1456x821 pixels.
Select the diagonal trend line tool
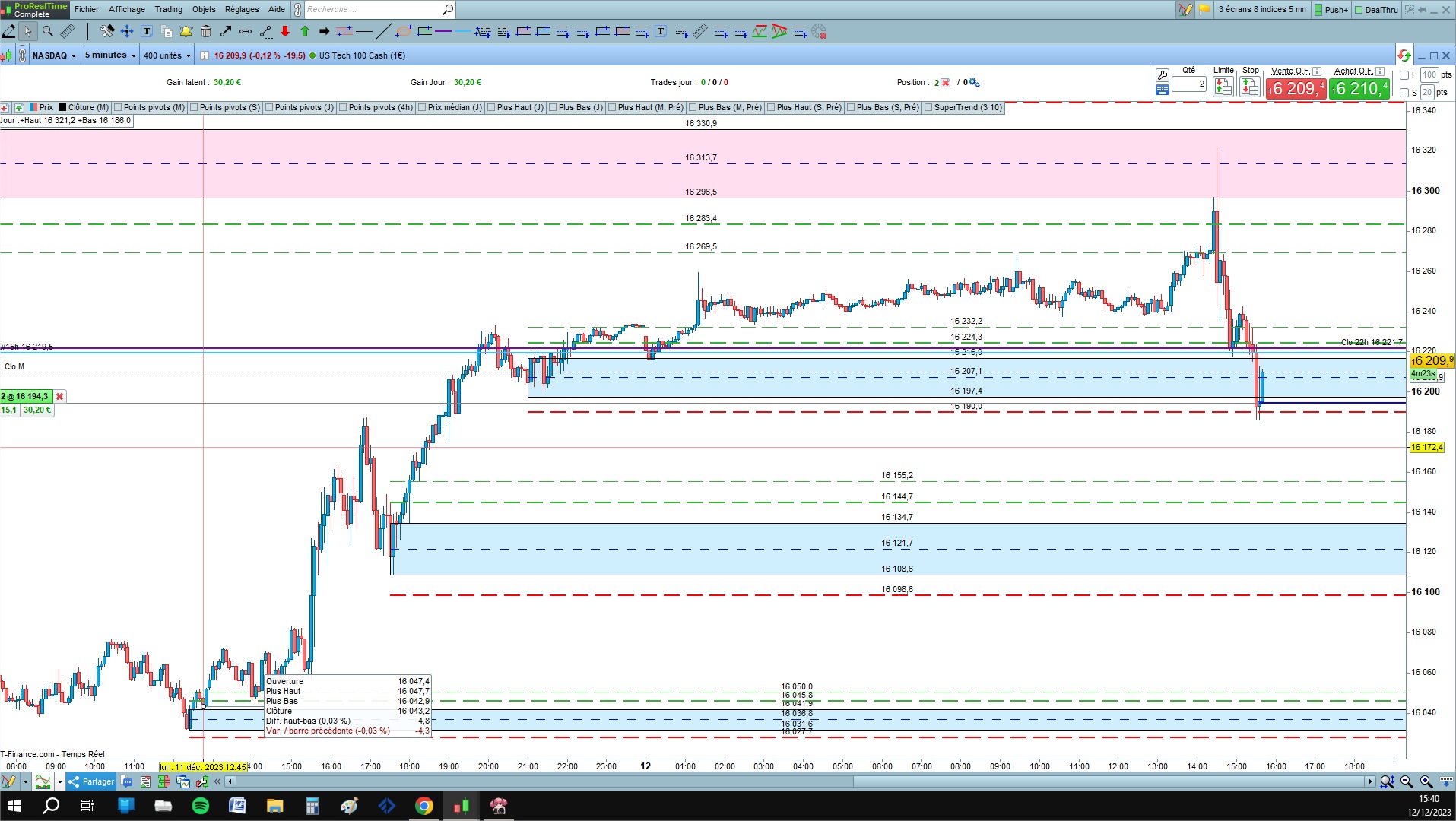(384, 31)
